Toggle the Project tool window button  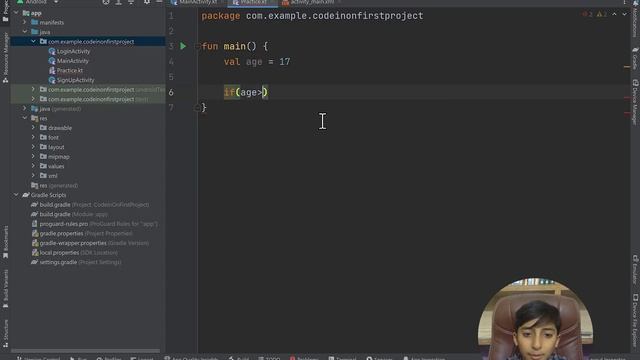[5, 11]
